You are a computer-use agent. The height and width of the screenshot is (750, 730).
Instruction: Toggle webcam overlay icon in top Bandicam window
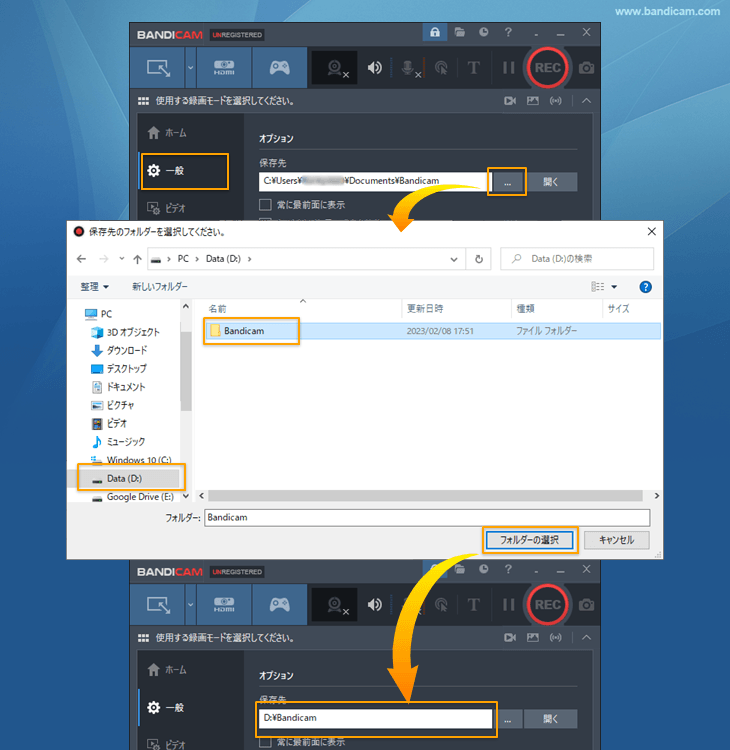(x=335, y=68)
